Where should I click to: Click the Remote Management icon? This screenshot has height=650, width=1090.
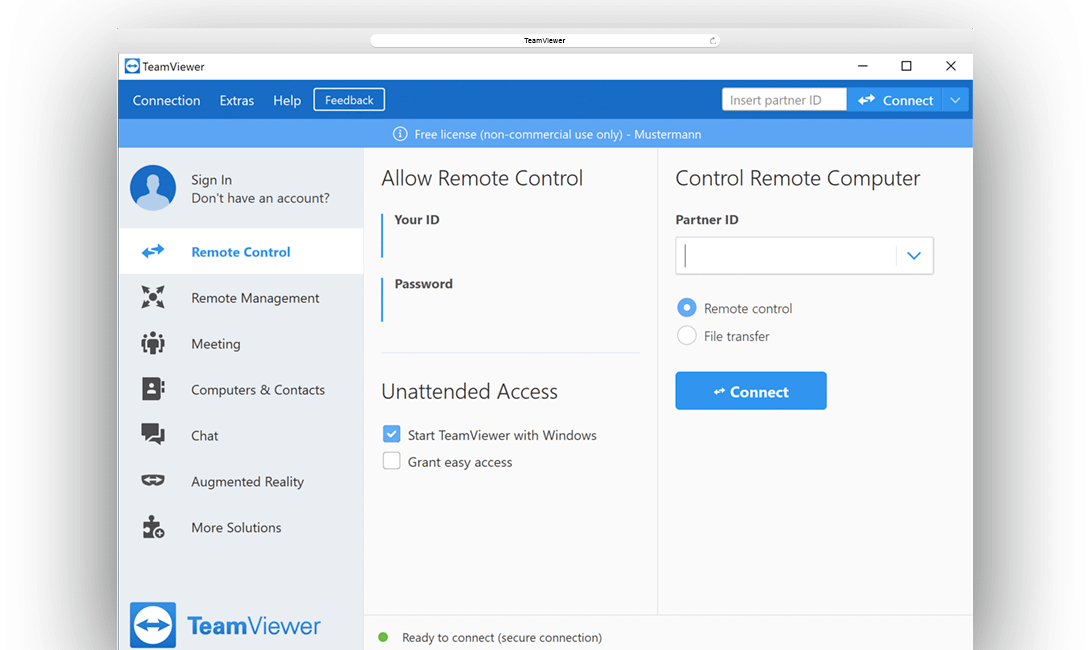153,297
